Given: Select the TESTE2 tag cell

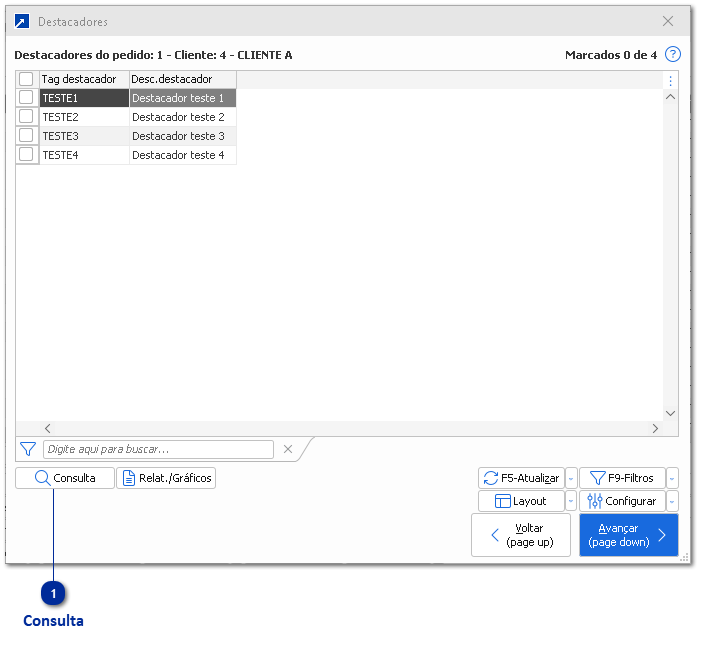Looking at the screenshot, I should pos(85,117).
